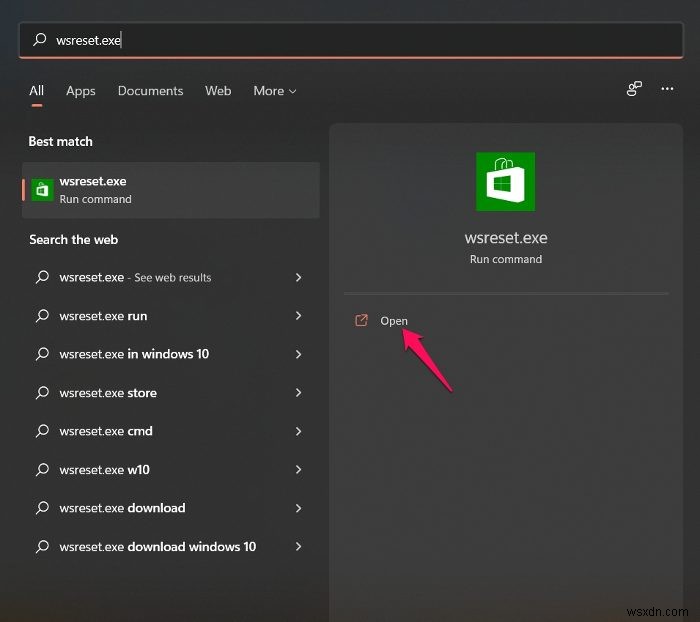Click search icon beside 'wsreset.exe w10'
This screenshot has width=700, height=622.
(42, 469)
